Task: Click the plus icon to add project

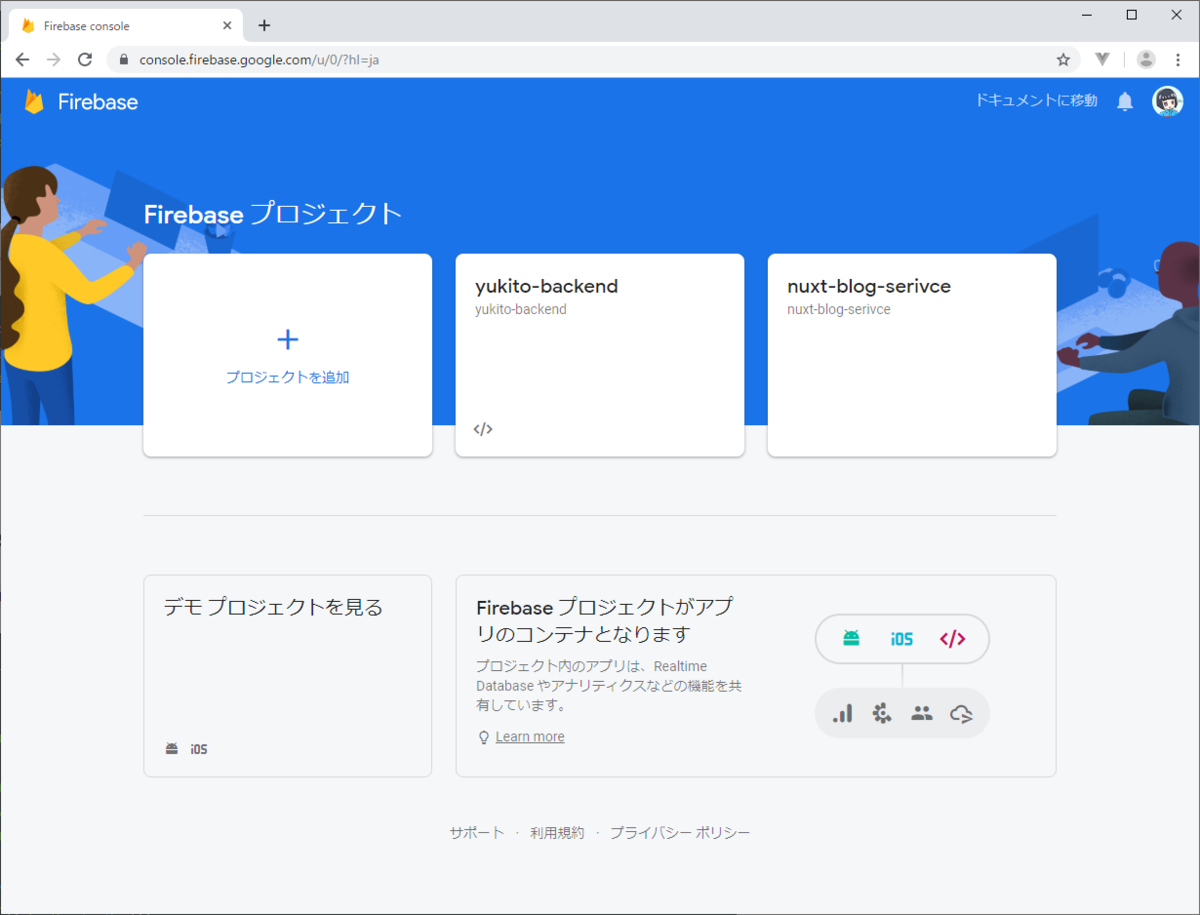Action: click(288, 340)
